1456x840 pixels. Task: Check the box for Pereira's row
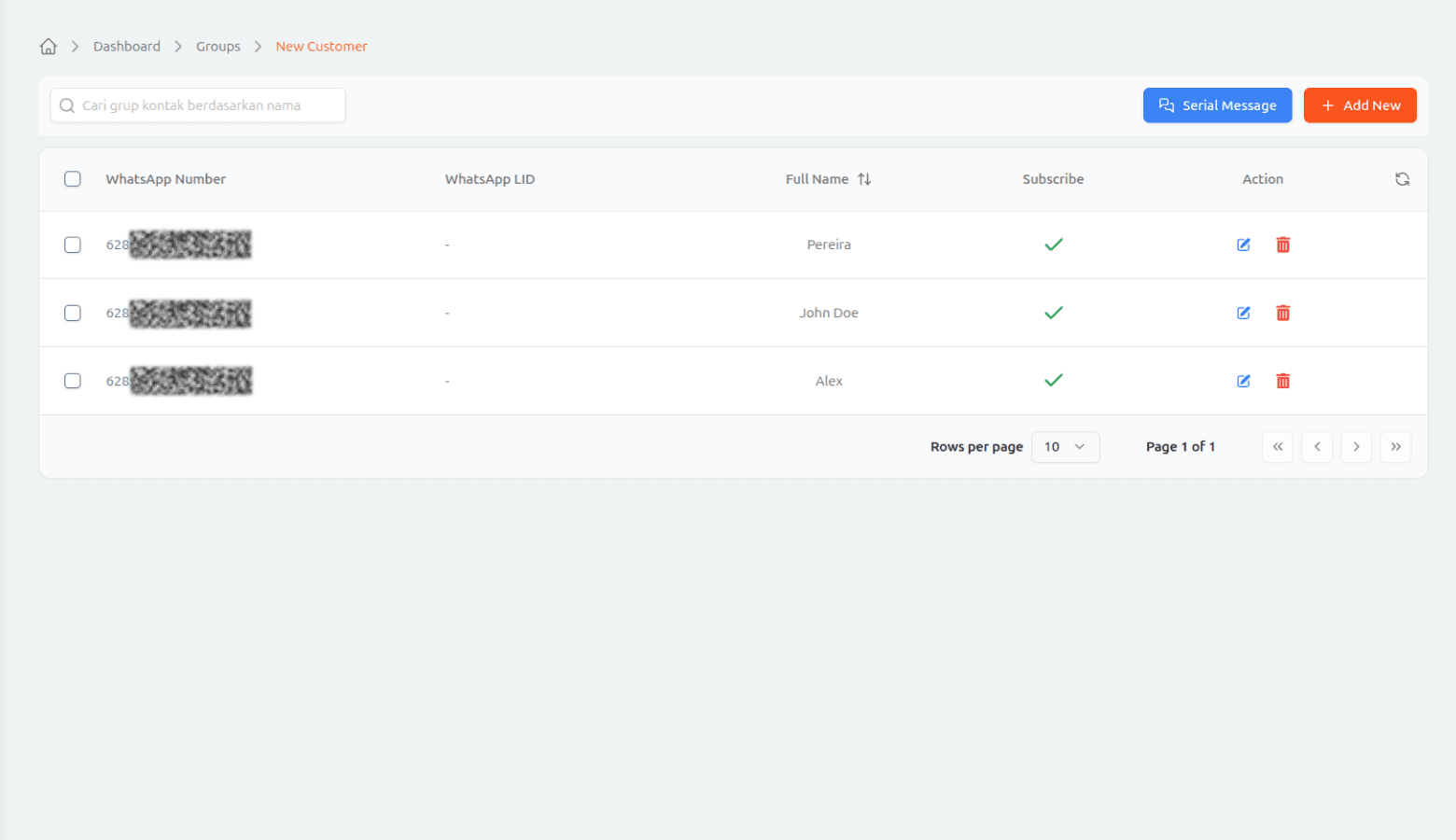coord(73,245)
